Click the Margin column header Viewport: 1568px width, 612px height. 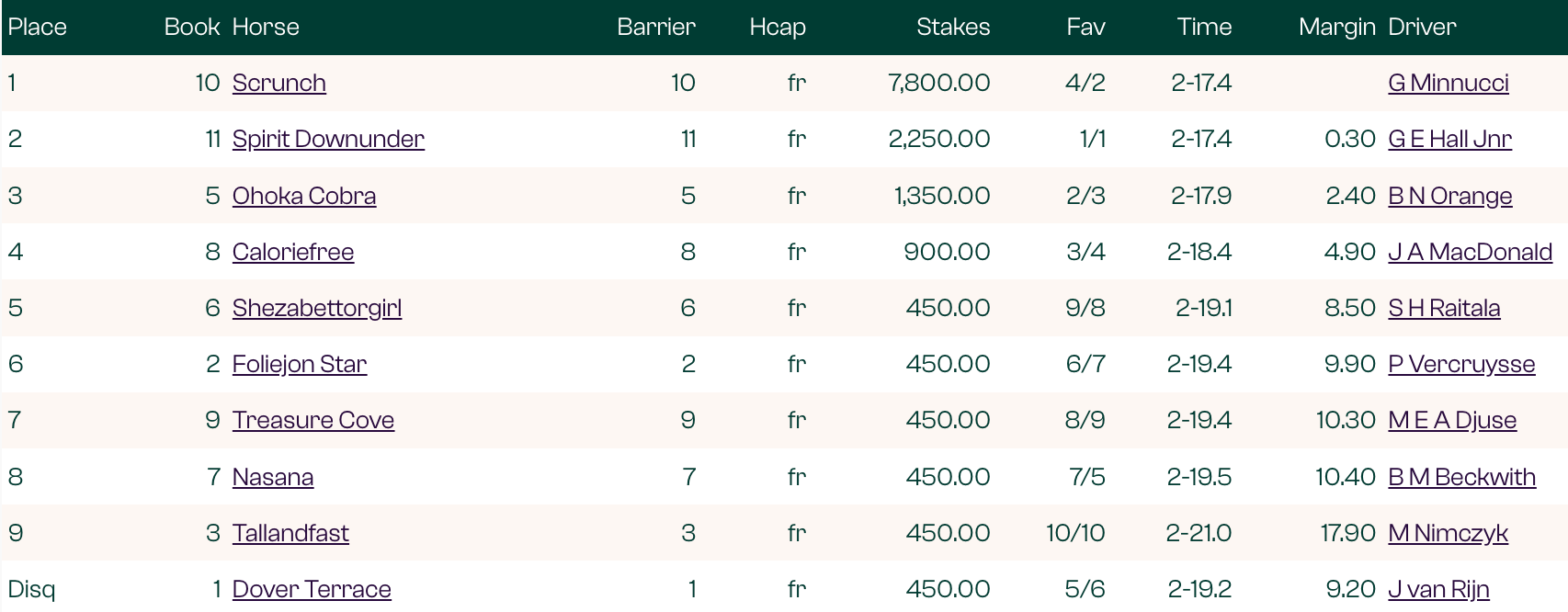point(1336,27)
